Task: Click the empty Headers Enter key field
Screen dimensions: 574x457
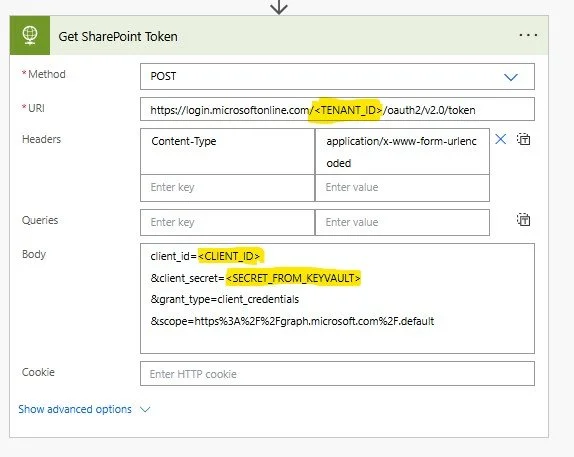Action: [227, 187]
